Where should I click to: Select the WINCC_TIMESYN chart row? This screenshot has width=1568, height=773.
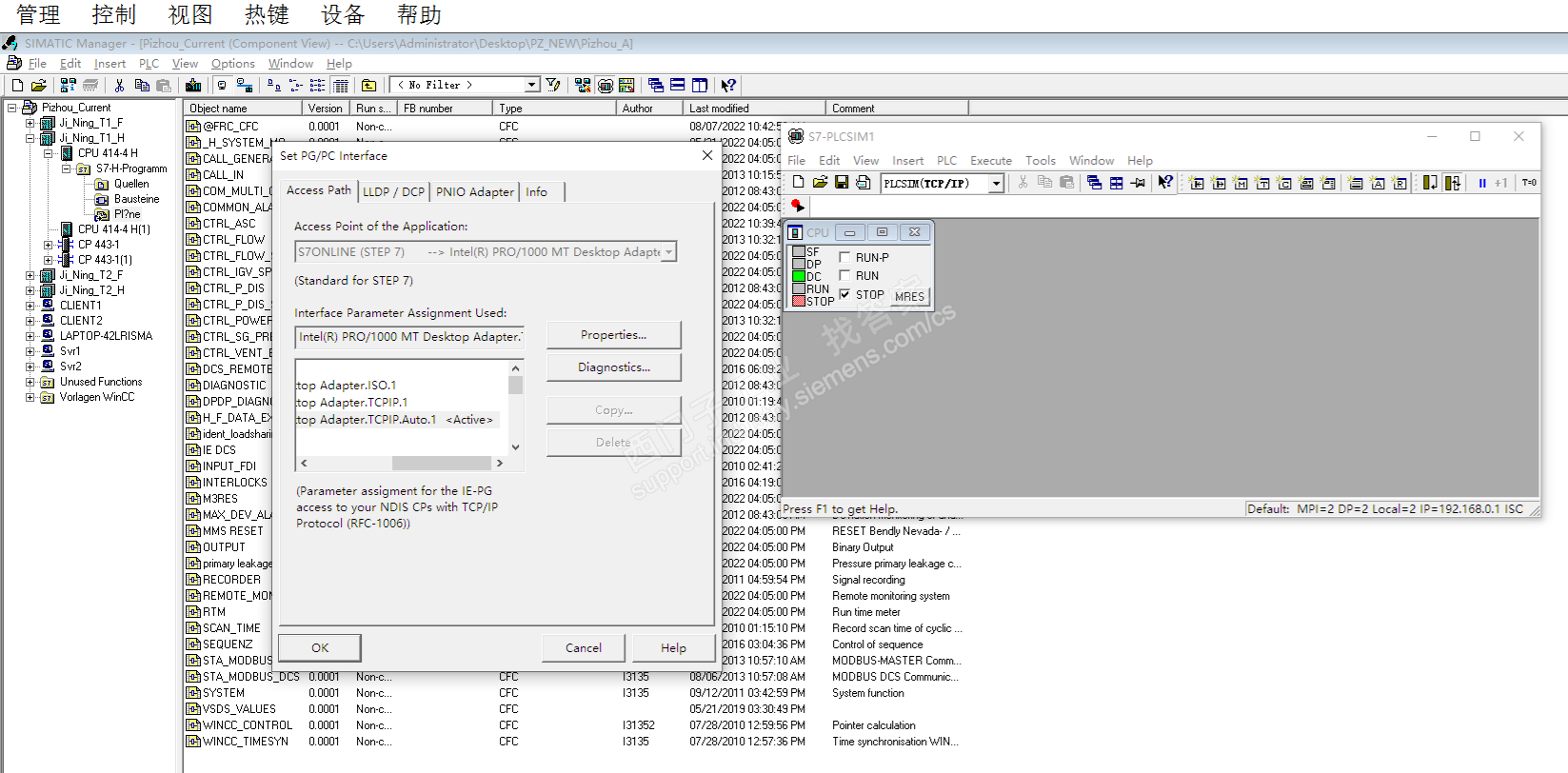click(x=245, y=742)
